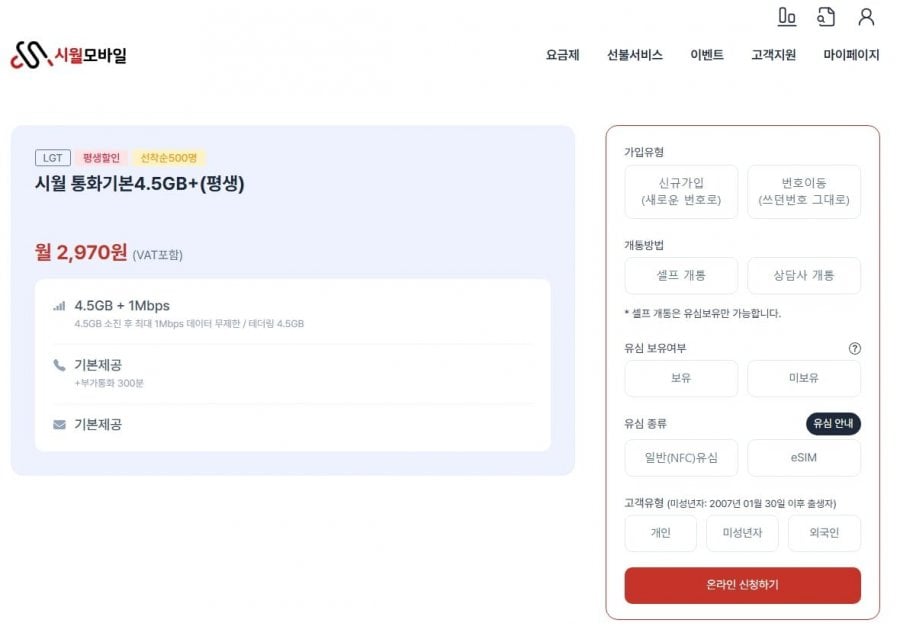Viewport: 900px width, 639px height.
Task: Click the data signal bars icon
Action: [59, 306]
